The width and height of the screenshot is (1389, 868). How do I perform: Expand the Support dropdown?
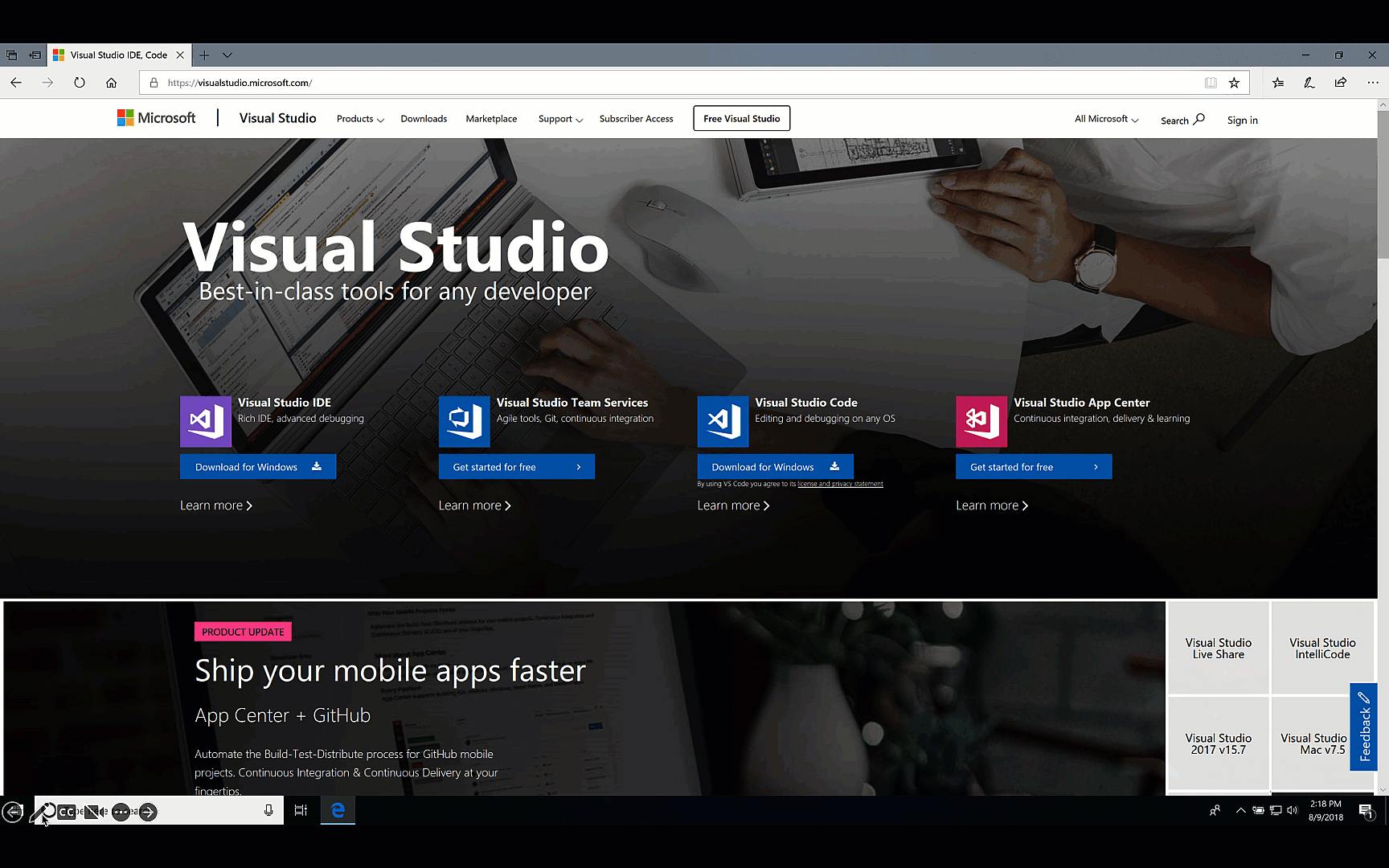point(560,119)
